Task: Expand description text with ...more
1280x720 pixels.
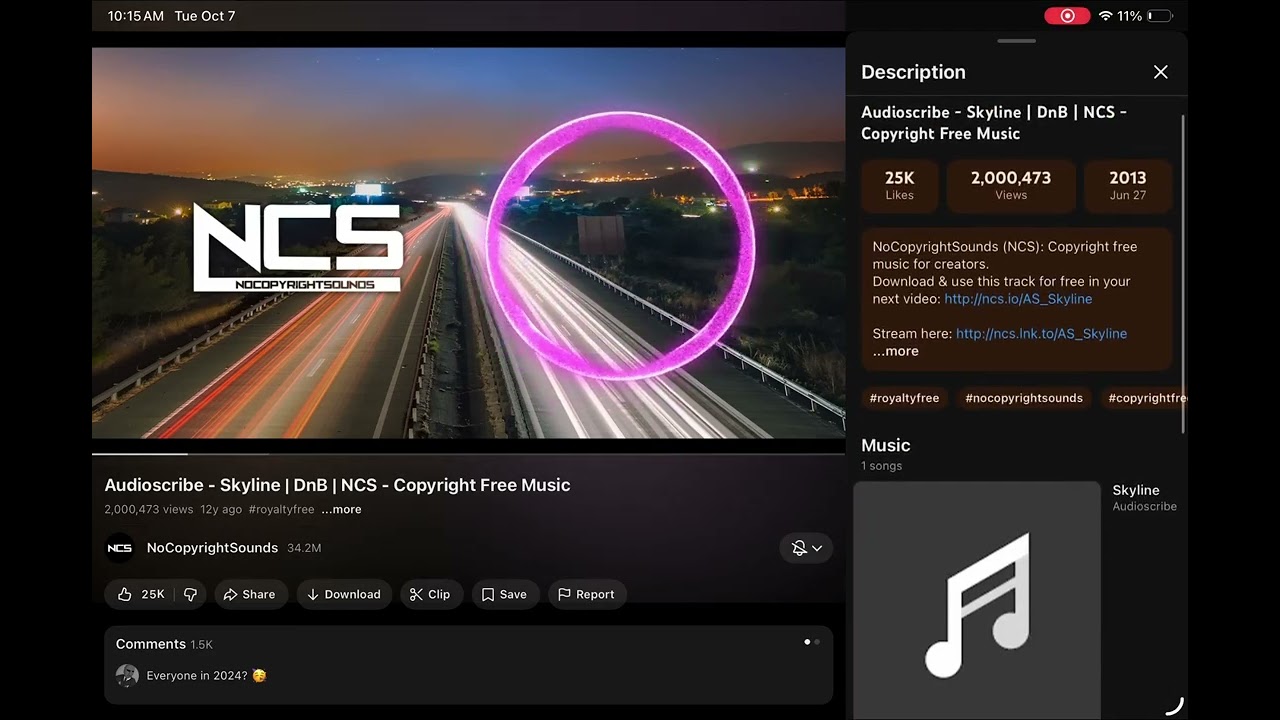Action: [x=895, y=351]
